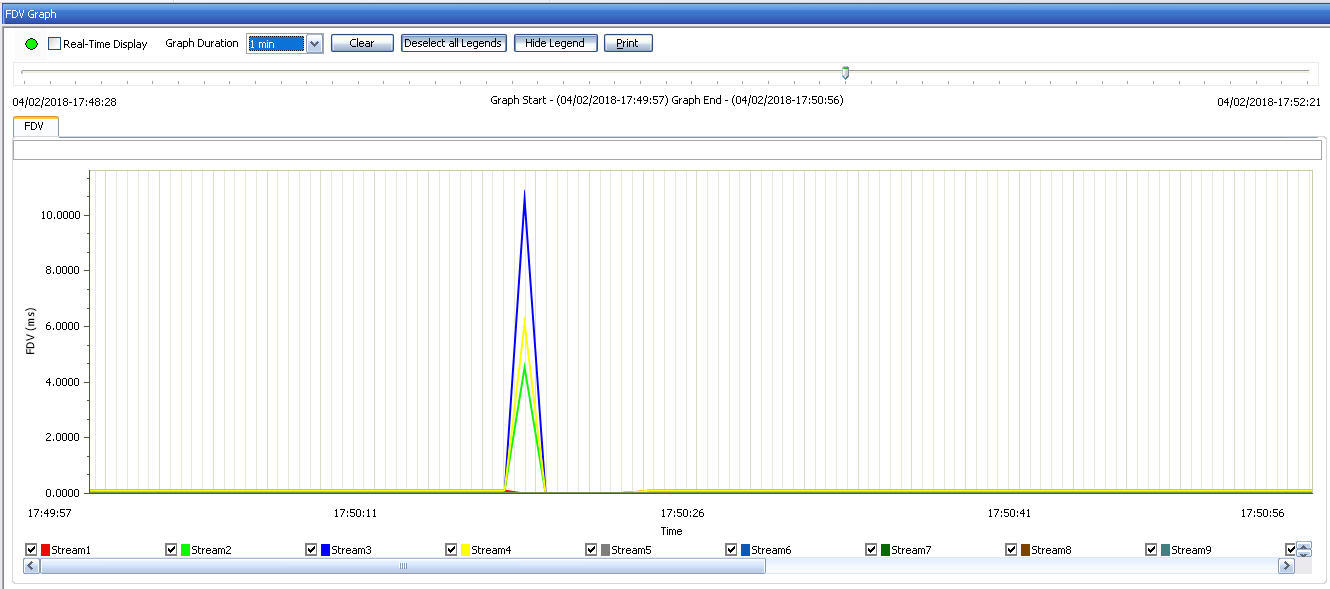Click the legend up/down spinner arrows
Image resolution: width=1330 pixels, height=589 pixels.
[x=1303, y=549]
